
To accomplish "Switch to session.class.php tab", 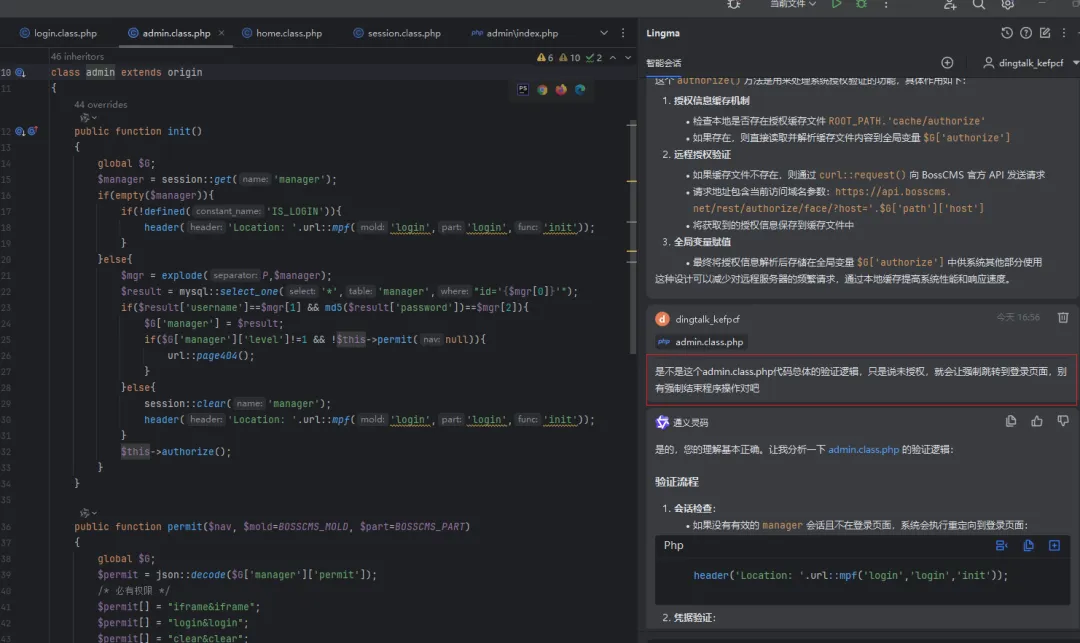I will point(397,33).
